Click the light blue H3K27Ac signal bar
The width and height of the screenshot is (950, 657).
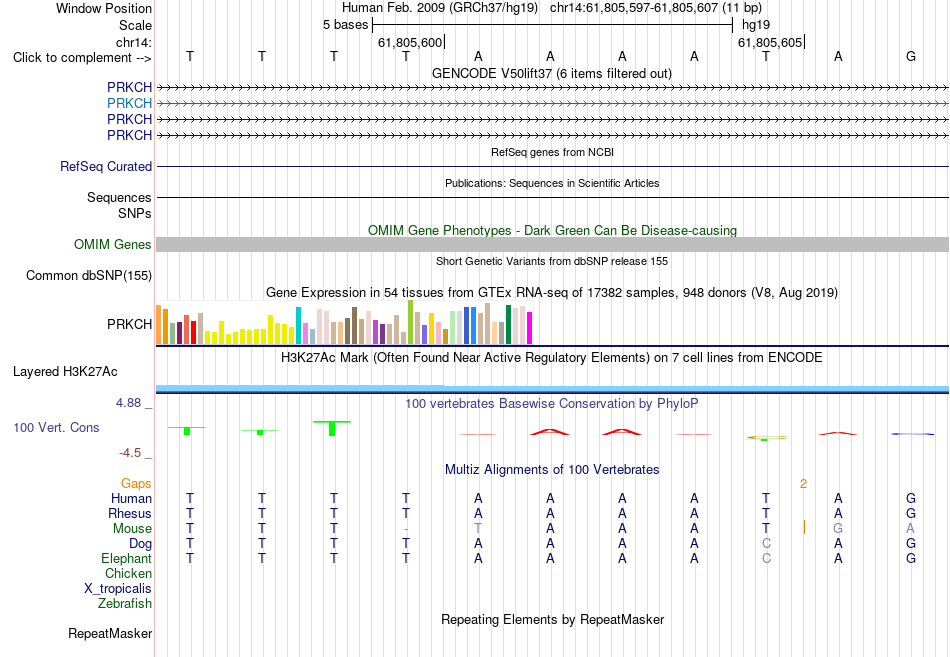[x=552, y=389]
